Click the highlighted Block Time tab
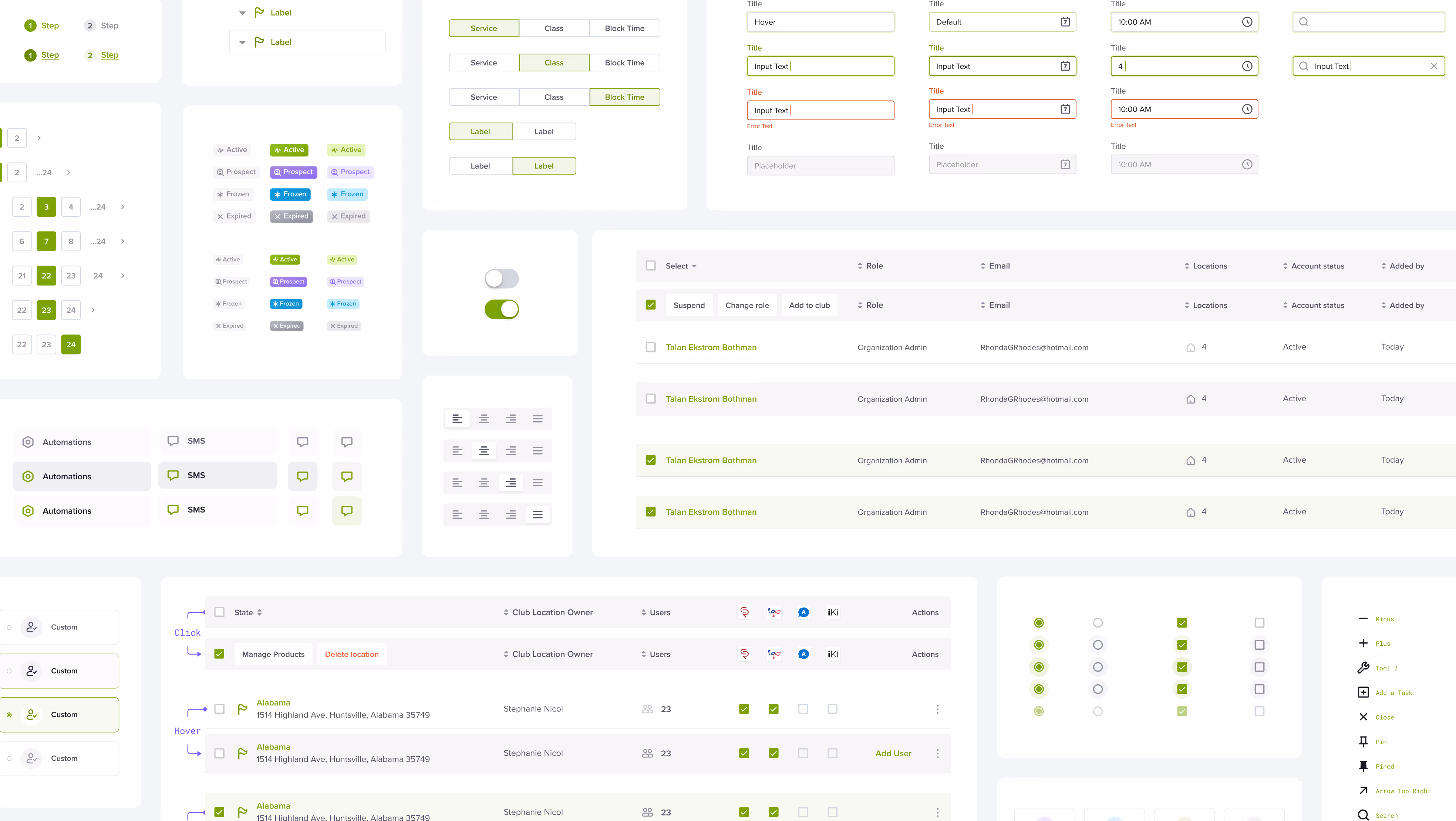This screenshot has width=1456, height=821. [624, 97]
